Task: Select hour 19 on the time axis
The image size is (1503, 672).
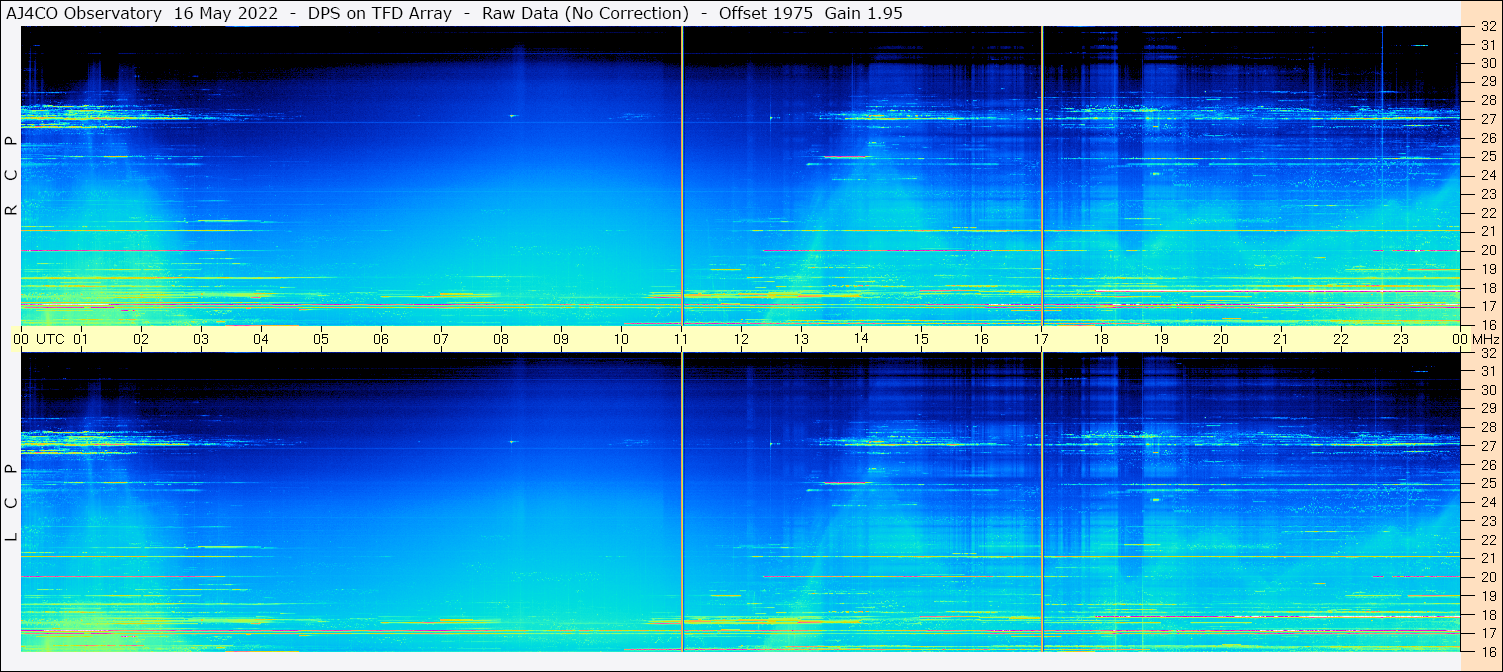Action: coord(1161,339)
